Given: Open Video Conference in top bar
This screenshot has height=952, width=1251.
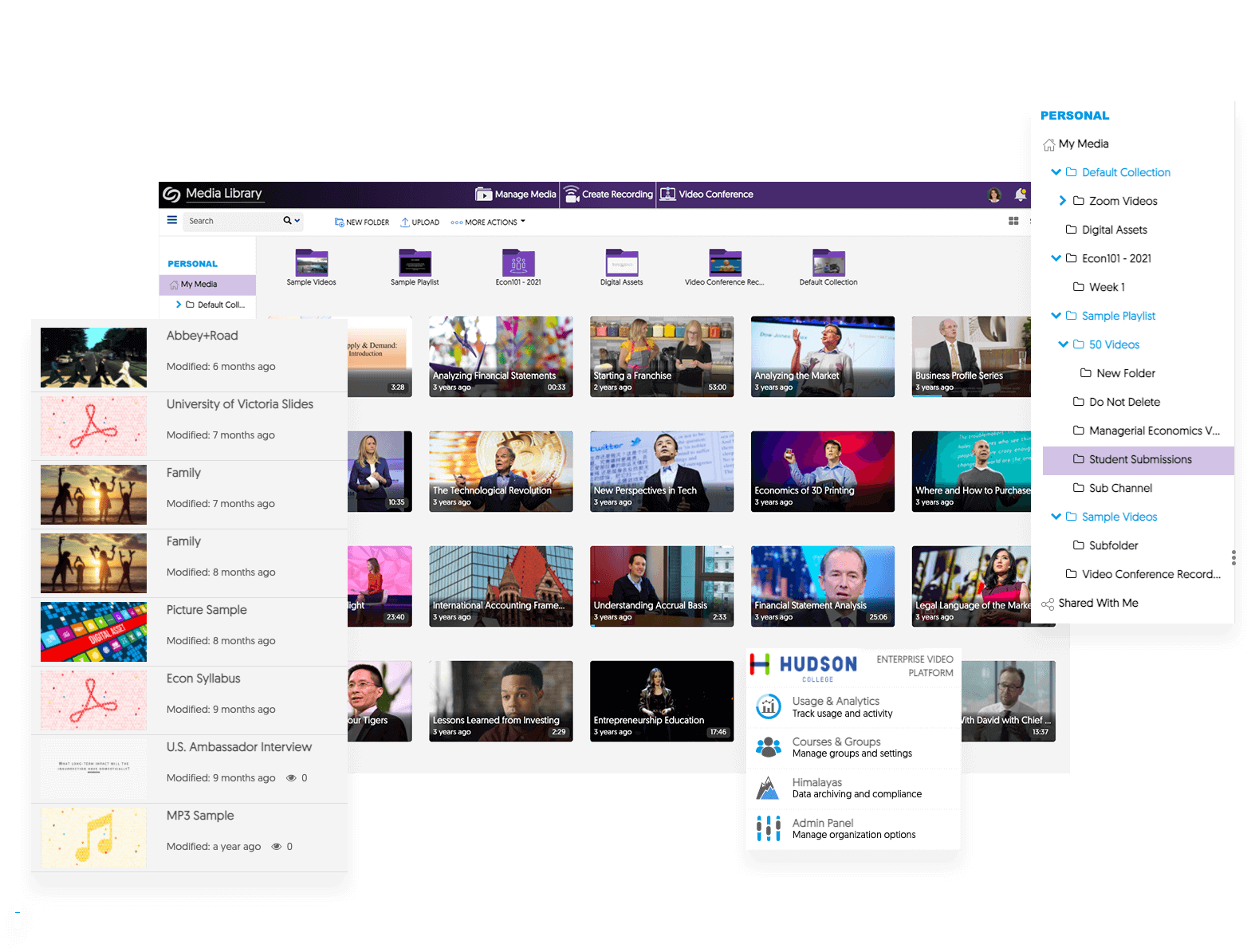Looking at the screenshot, I should coord(706,195).
